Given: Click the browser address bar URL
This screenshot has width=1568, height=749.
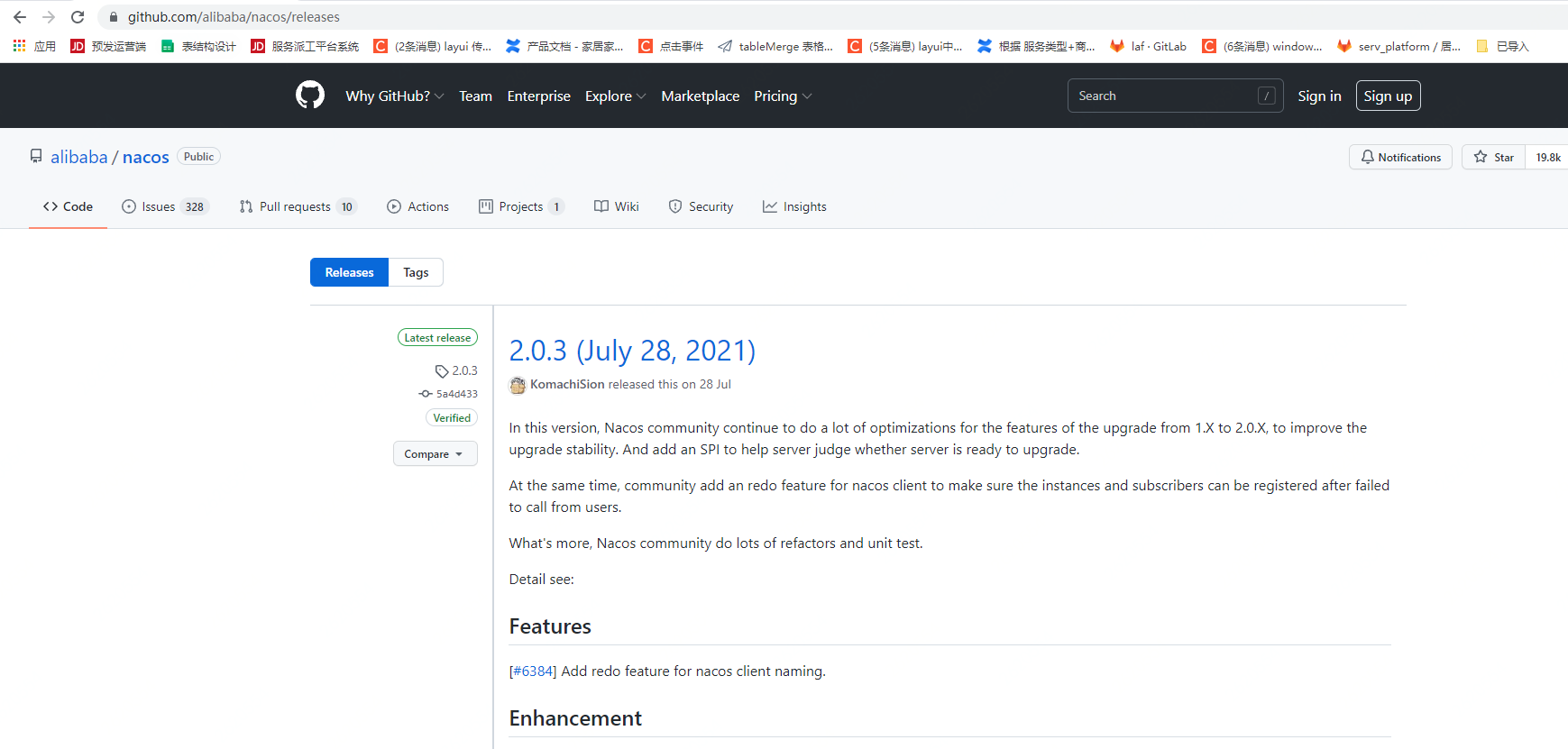Looking at the screenshot, I should 234,17.
